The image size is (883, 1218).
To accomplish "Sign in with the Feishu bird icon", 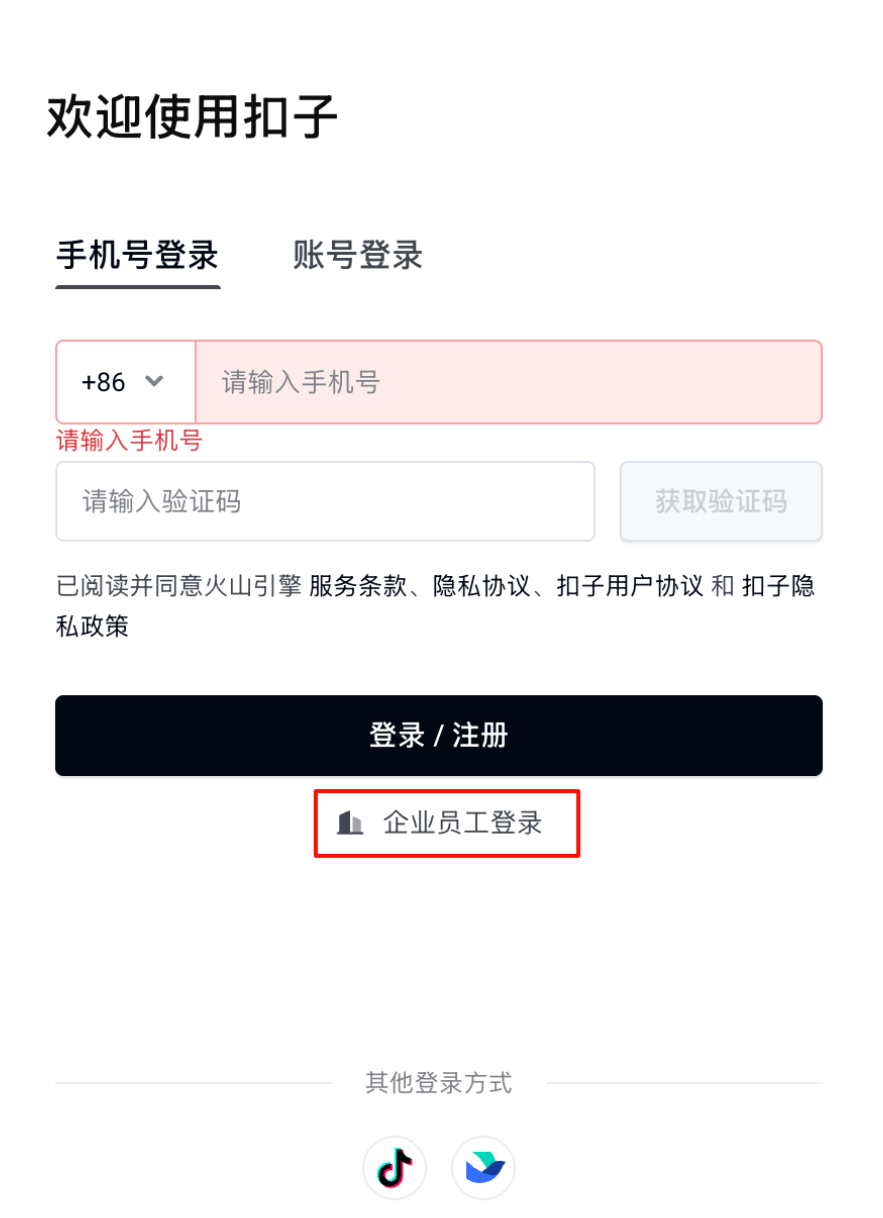I will coord(484,1167).
